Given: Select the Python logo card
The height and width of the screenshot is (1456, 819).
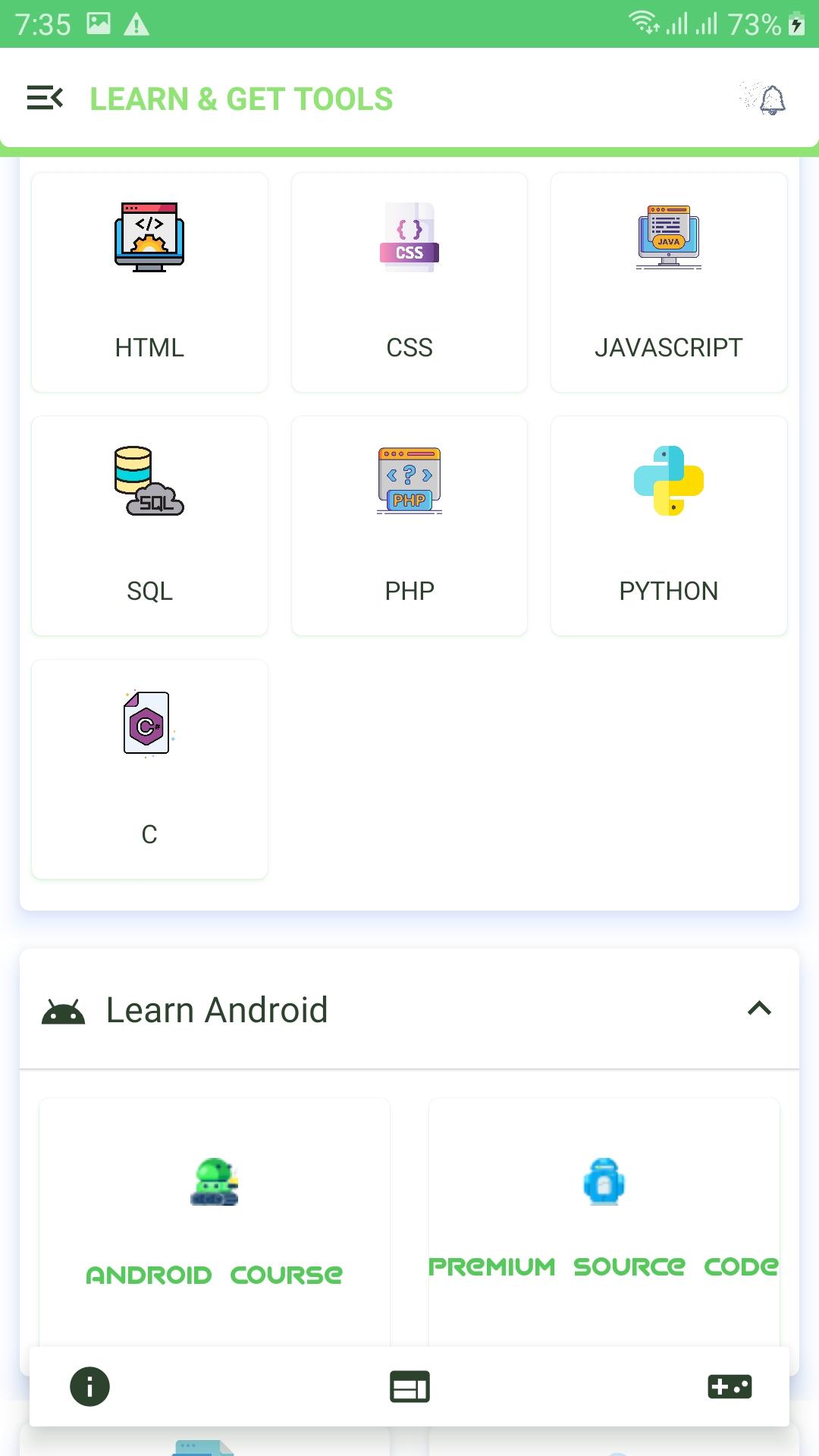Looking at the screenshot, I should tap(669, 526).
